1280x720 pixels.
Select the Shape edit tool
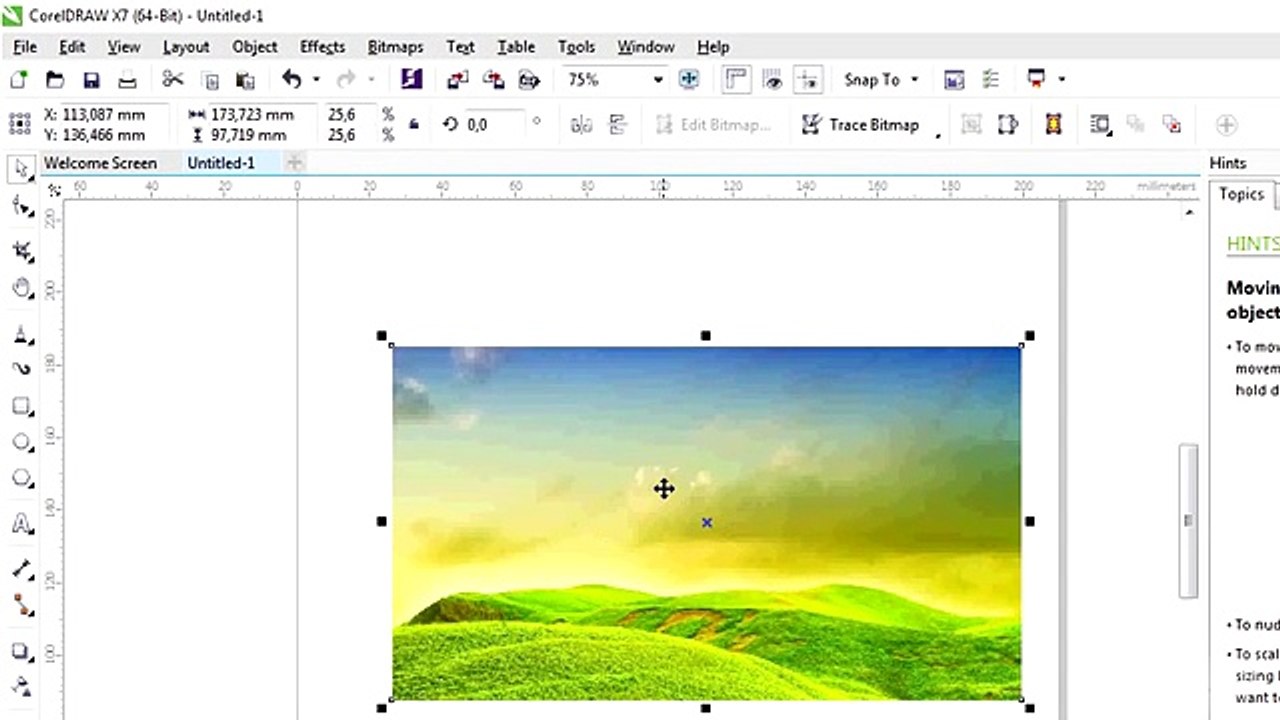[21, 207]
